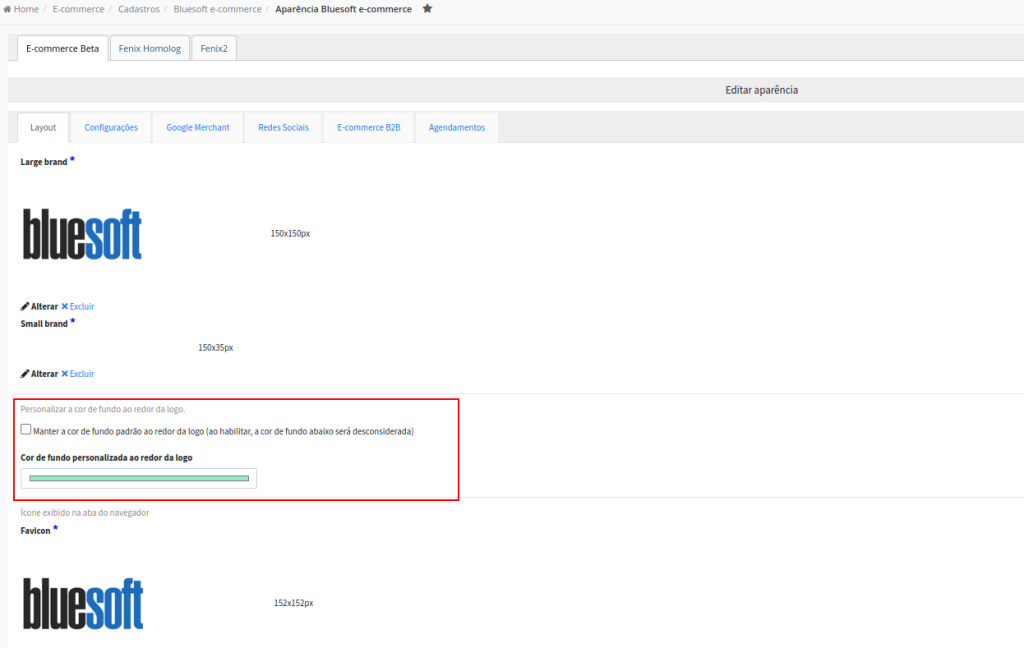Go to the Redes Sociais tab
This screenshot has width=1024, height=648.
283,128
